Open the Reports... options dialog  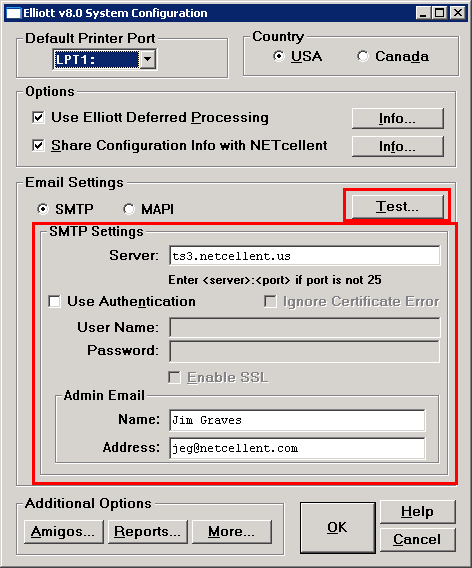pyautogui.click(x=147, y=531)
